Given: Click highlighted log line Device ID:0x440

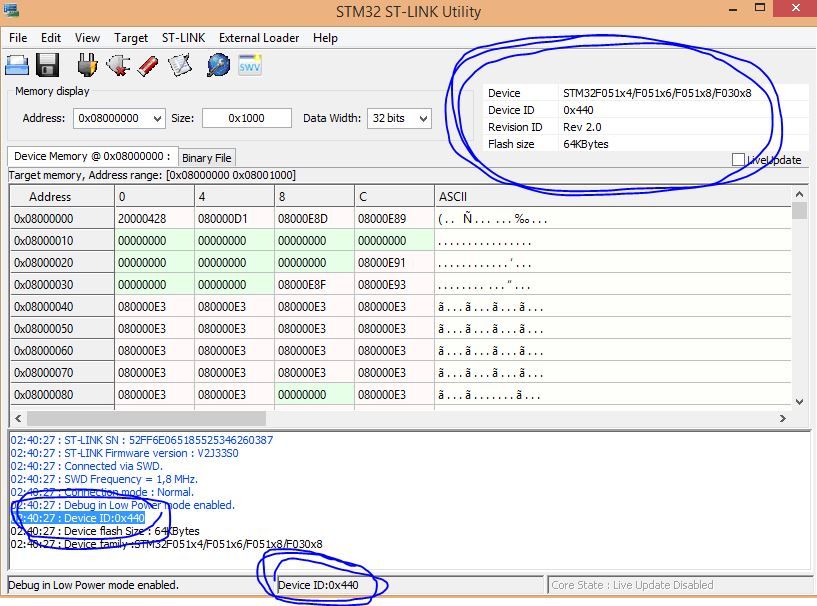Looking at the screenshot, I should [78, 518].
